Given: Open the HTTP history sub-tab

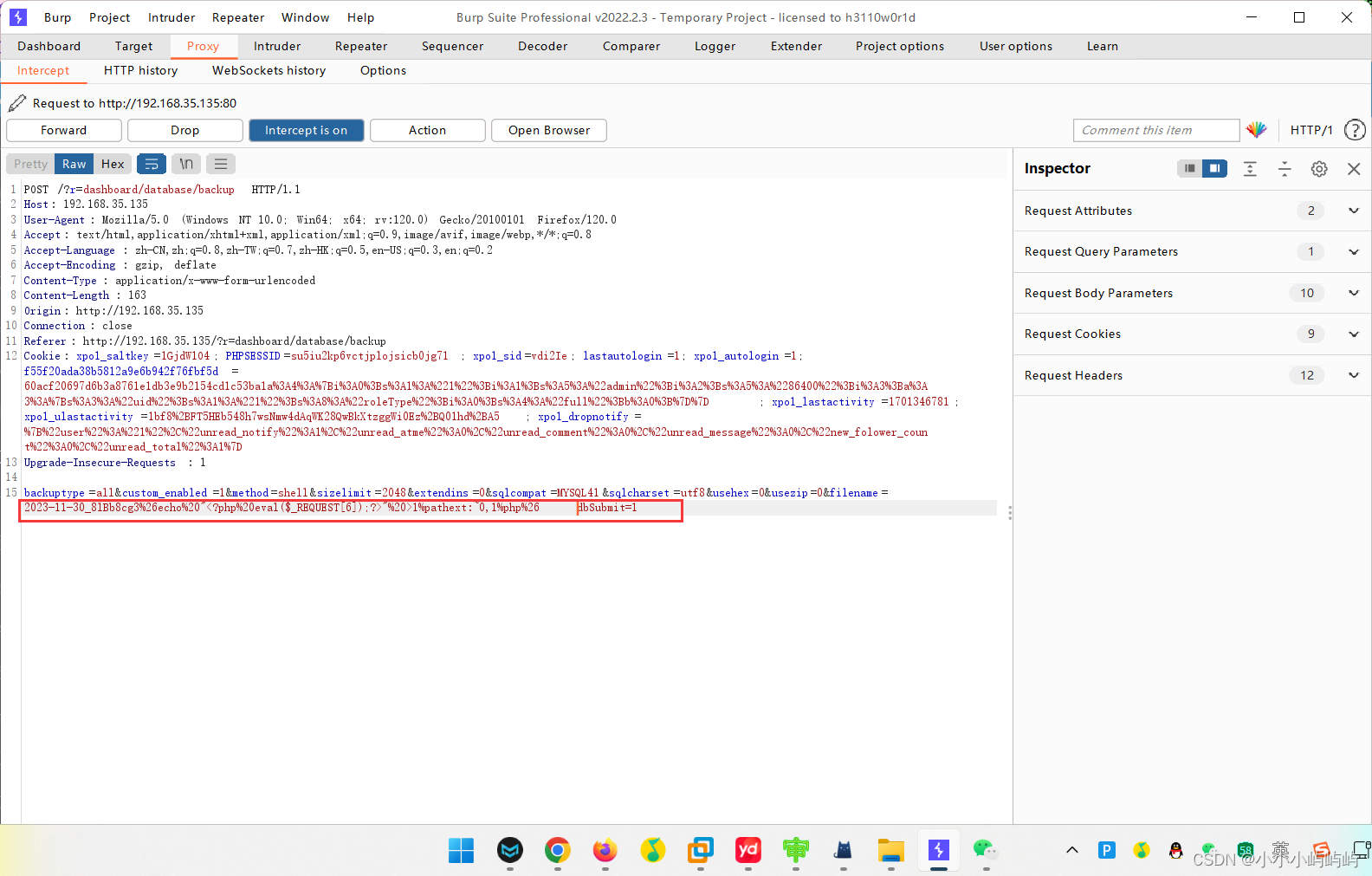Looking at the screenshot, I should [x=141, y=70].
